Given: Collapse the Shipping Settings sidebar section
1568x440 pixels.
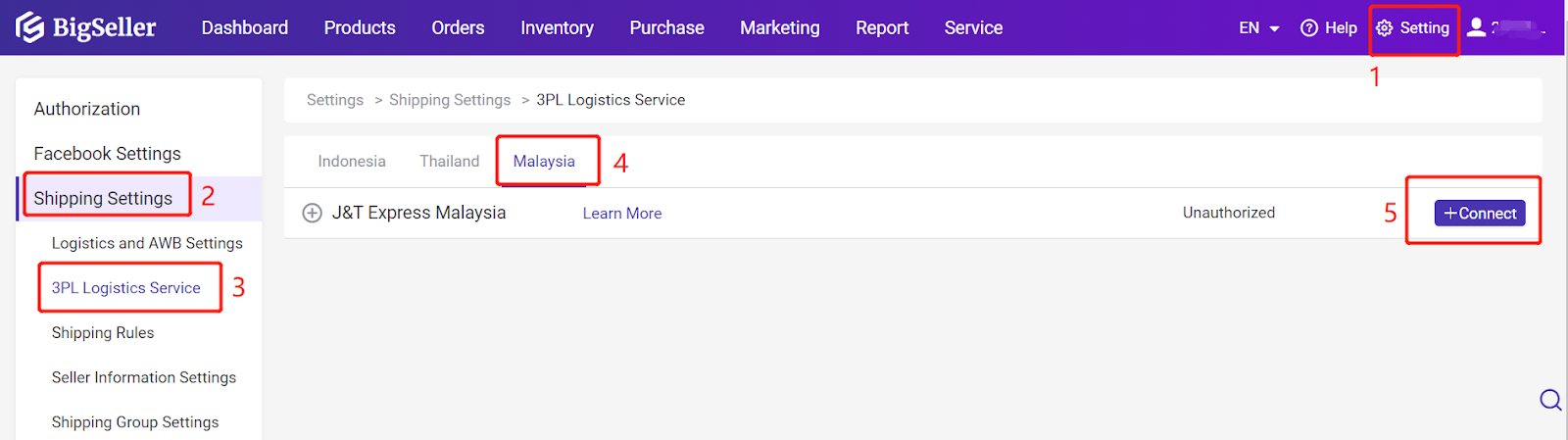Looking at the screenshot, I should tap(103, 199).
